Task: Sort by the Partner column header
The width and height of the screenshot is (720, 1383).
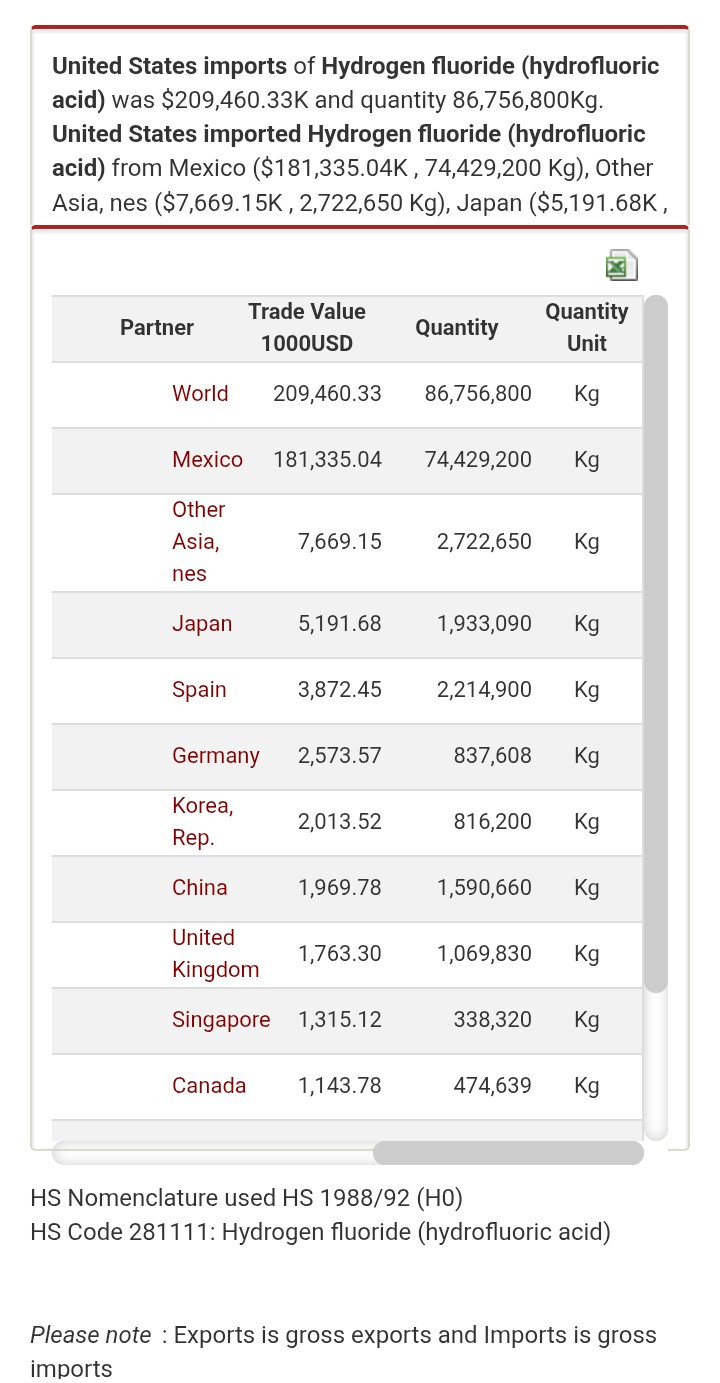Action: [157, 327]
